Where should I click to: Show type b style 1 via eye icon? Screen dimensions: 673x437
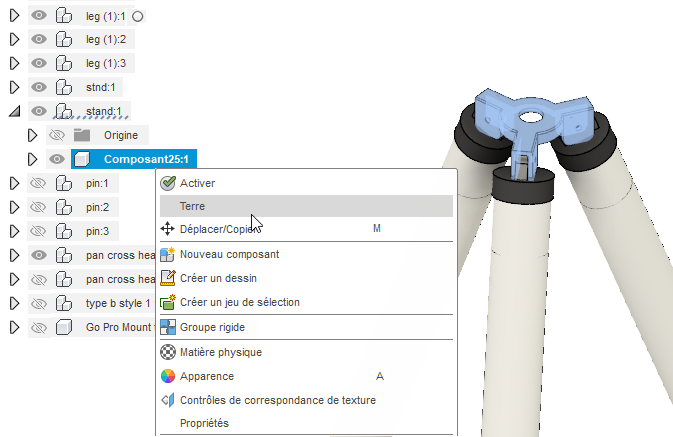pyautogui.click(x=39, y=304)
